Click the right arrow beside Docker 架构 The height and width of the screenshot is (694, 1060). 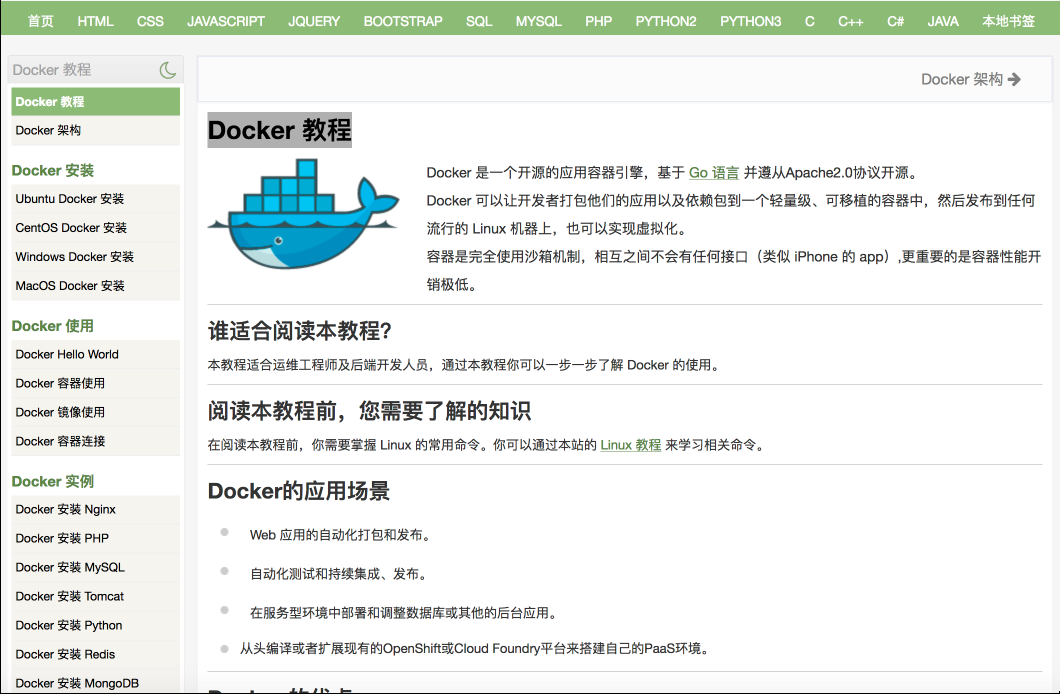pos(1014,80)
